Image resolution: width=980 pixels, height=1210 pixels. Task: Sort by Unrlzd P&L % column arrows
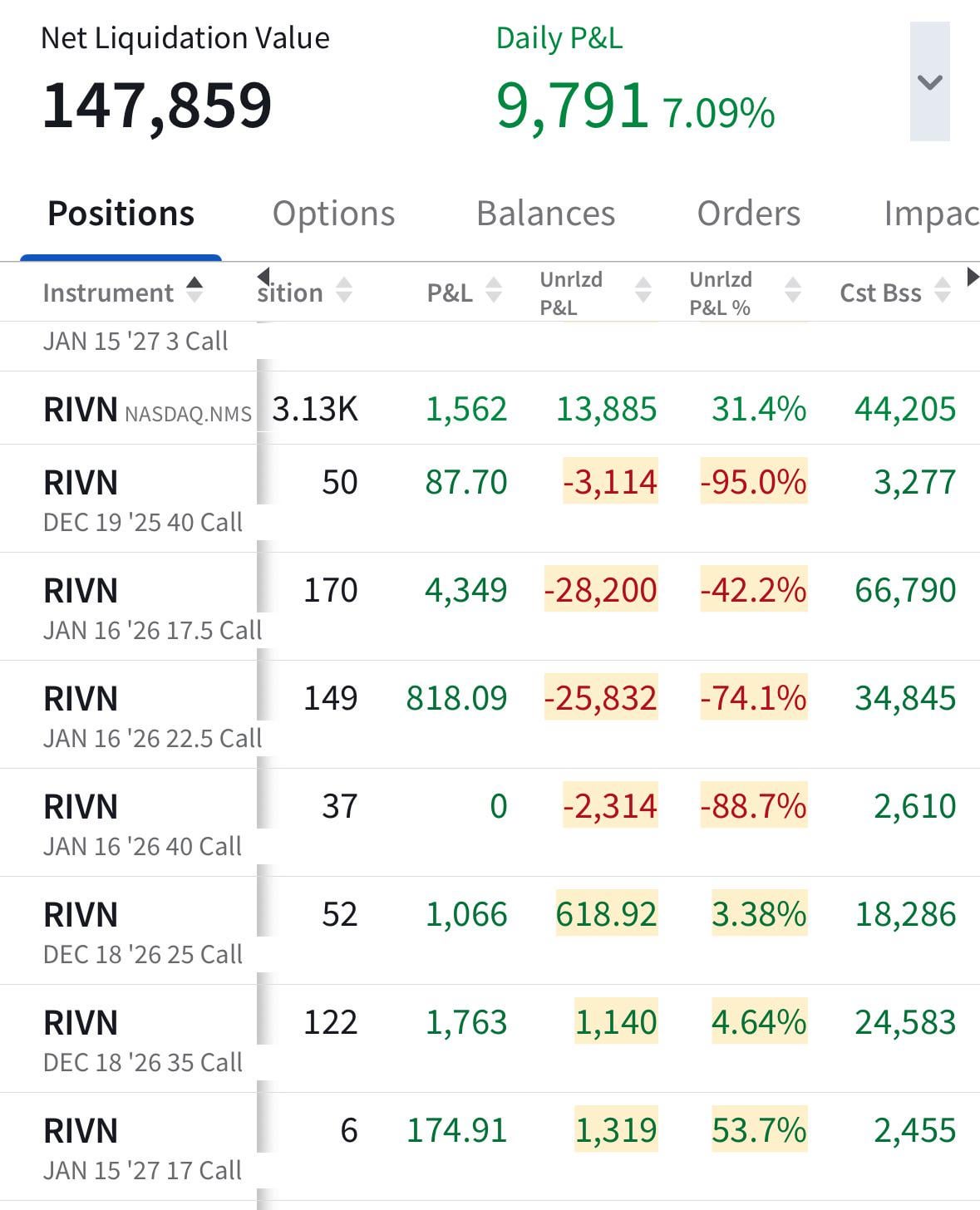[793, 292]
